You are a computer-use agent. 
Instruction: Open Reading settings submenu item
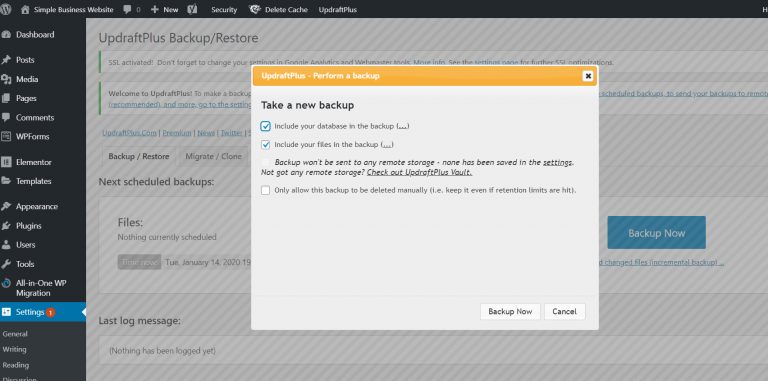(x=16, y=365)
